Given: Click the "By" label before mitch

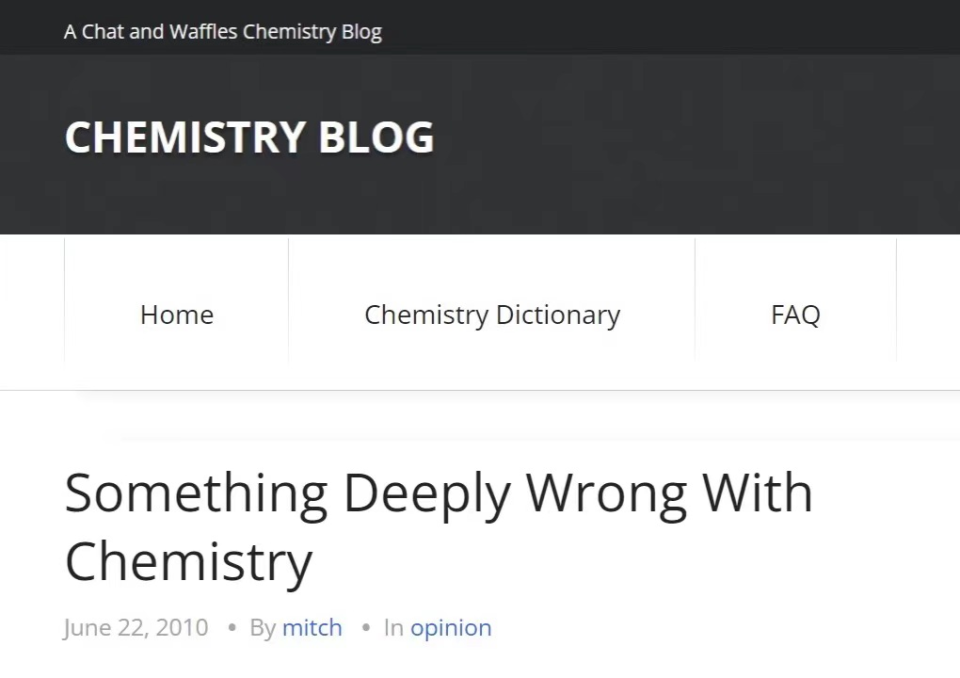Looking at the screenshot, I should tap(262, 628).
